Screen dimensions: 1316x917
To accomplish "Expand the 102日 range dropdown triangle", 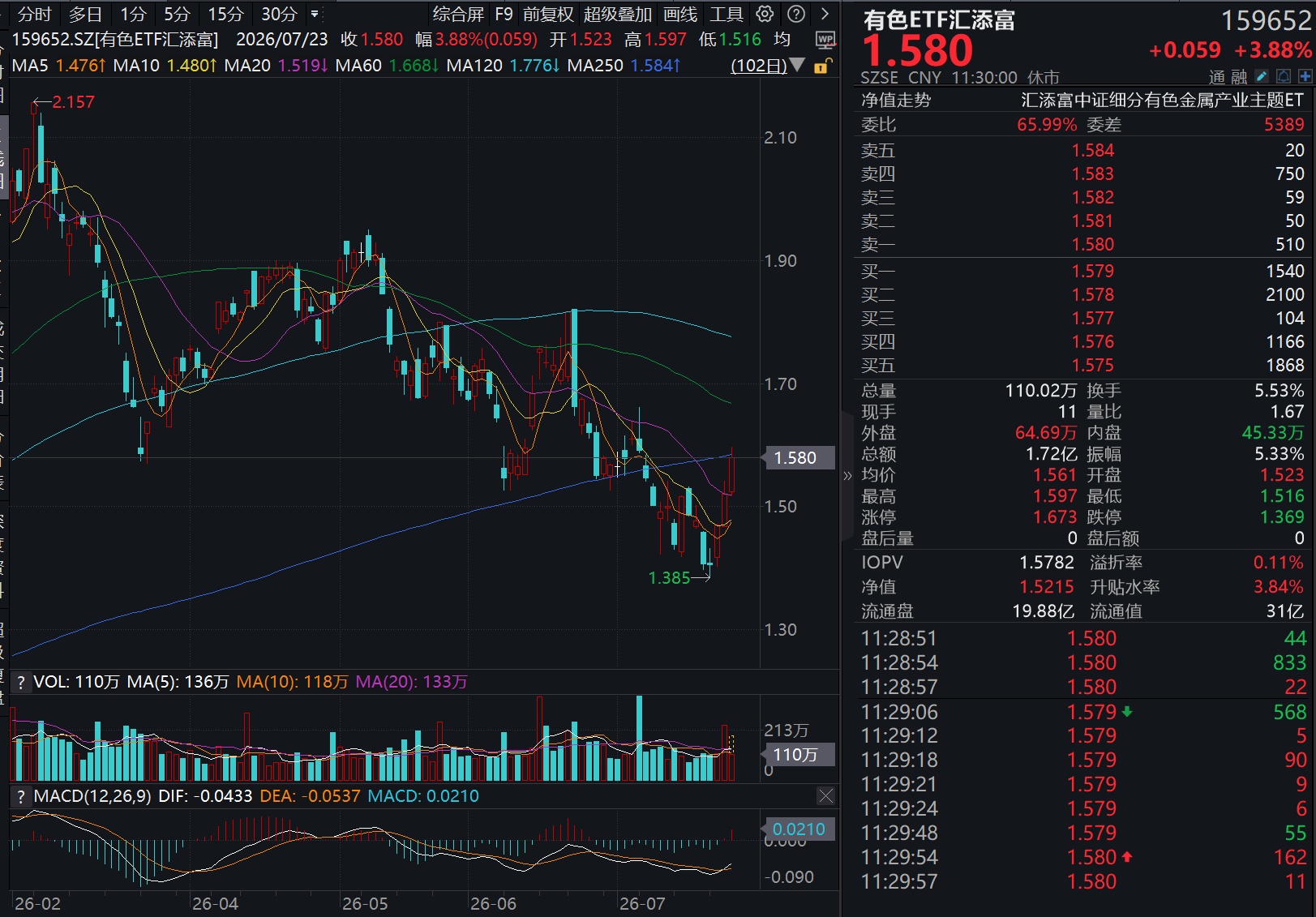I will coord(797,65).
